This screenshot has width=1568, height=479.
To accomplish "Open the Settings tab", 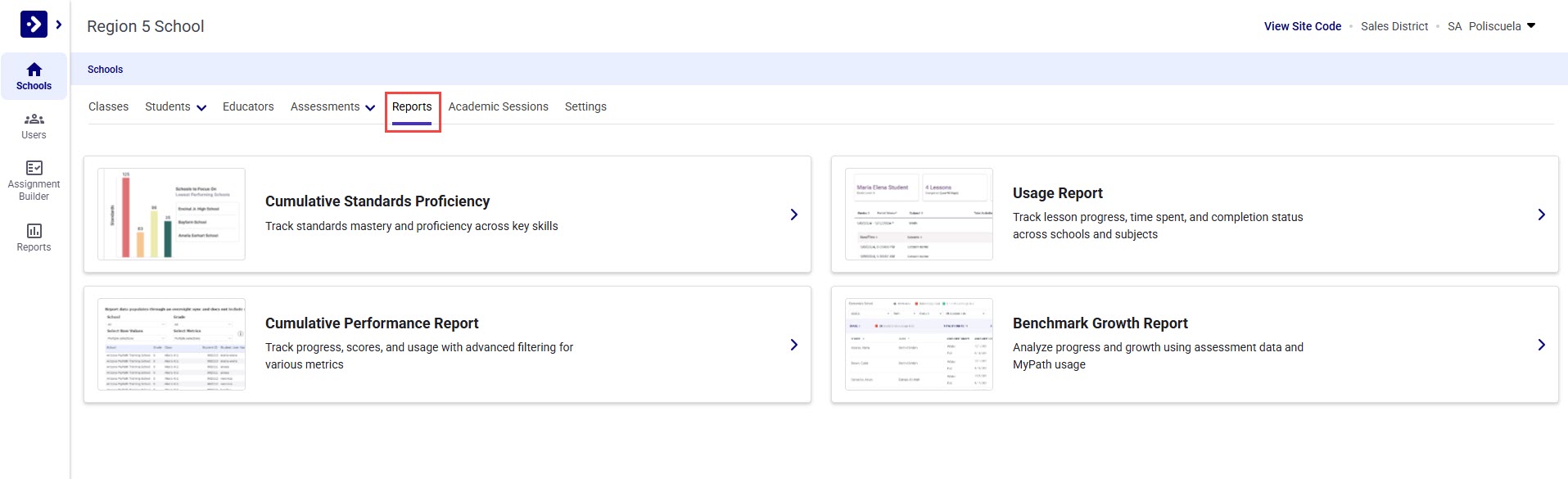I will pos(585,106).
